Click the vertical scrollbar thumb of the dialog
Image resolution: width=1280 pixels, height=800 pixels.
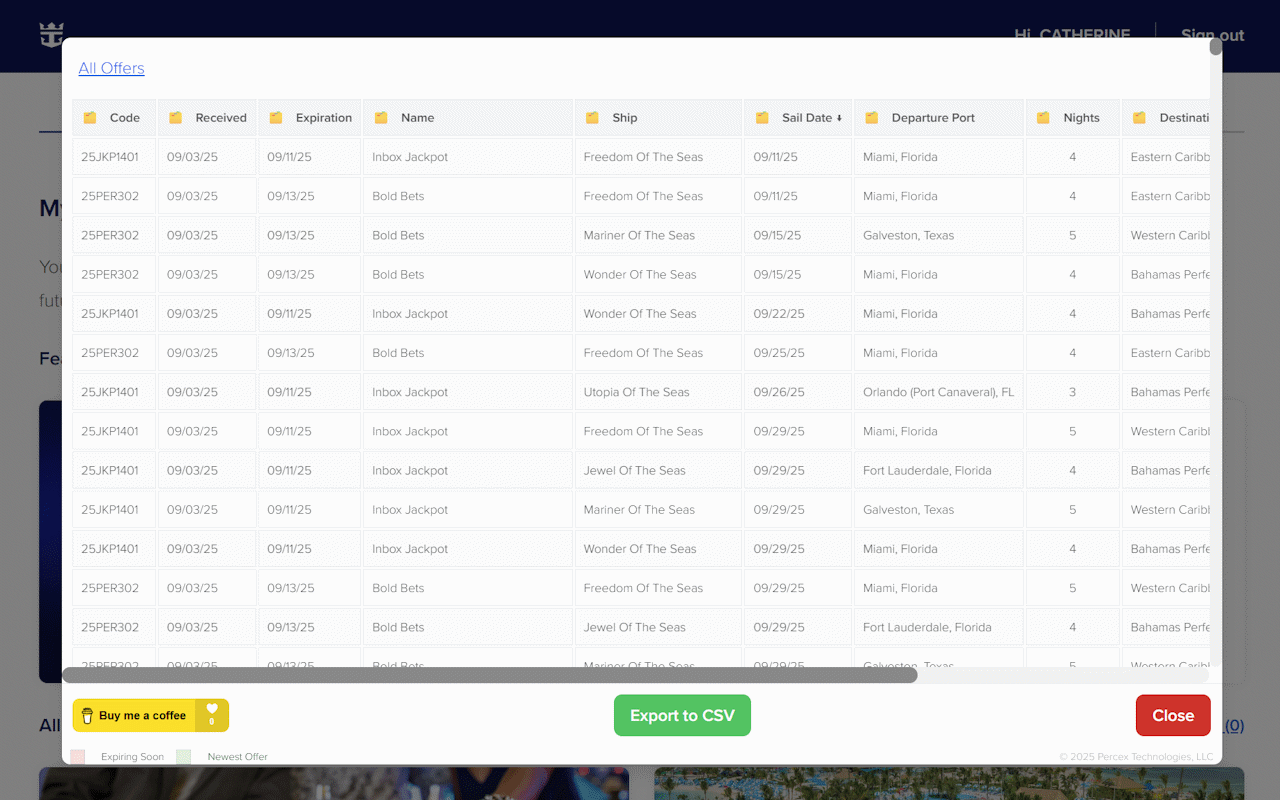pyautogui.click(x=1216, y=46)
